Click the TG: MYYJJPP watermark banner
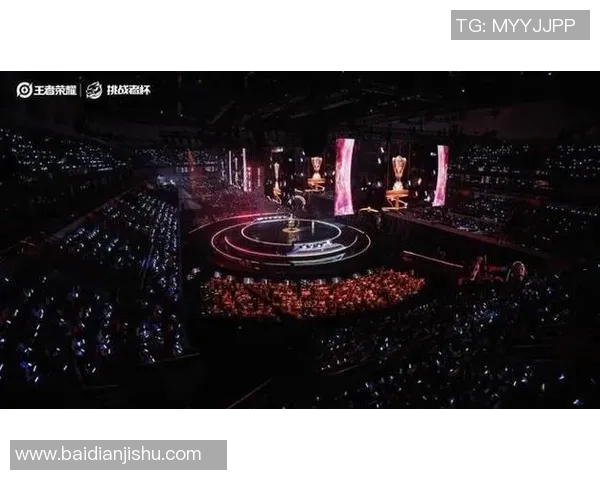 (520, 25)
